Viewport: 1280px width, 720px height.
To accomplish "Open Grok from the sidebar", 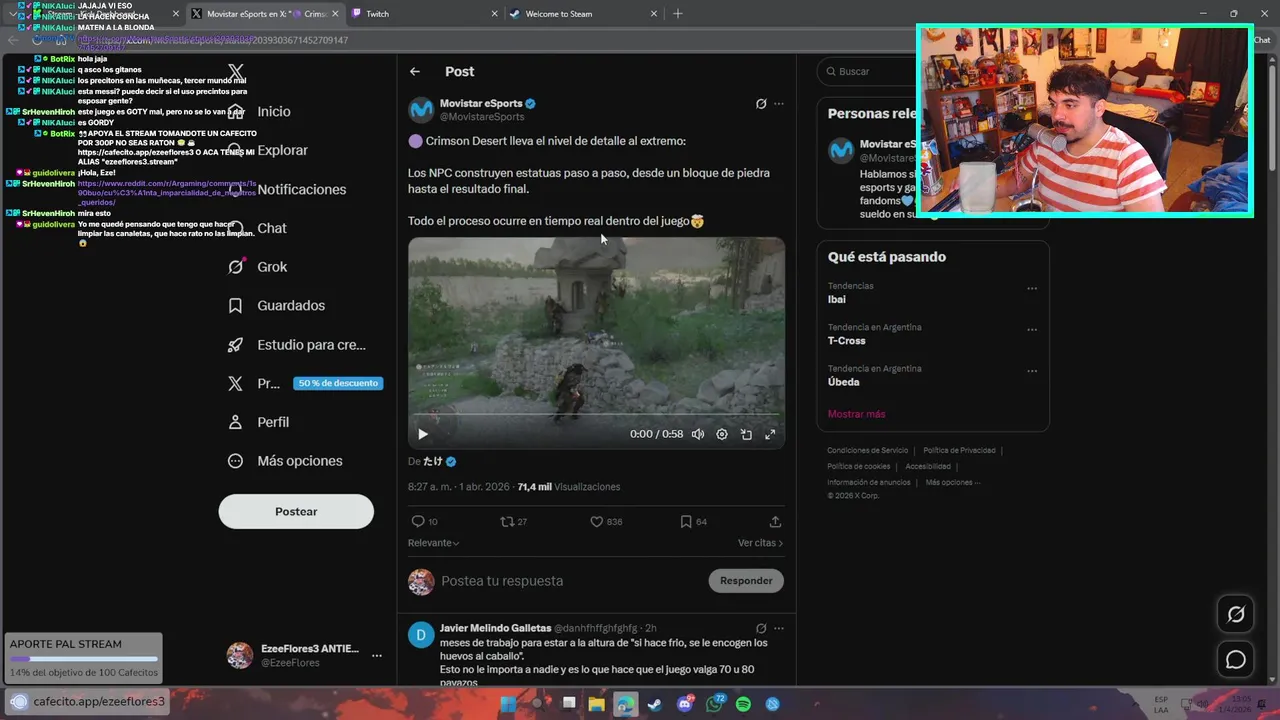I will coord(257,267).
